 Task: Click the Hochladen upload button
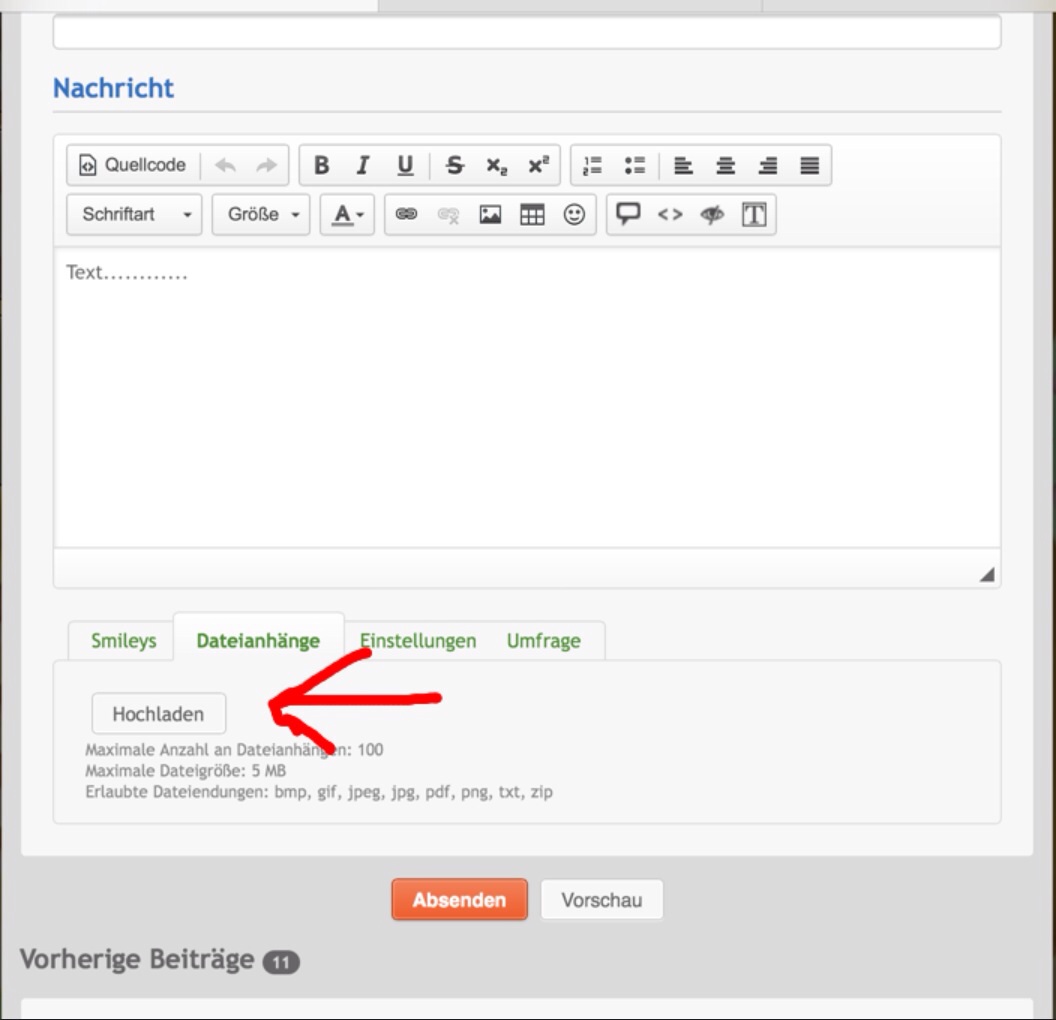coord(159,714)
